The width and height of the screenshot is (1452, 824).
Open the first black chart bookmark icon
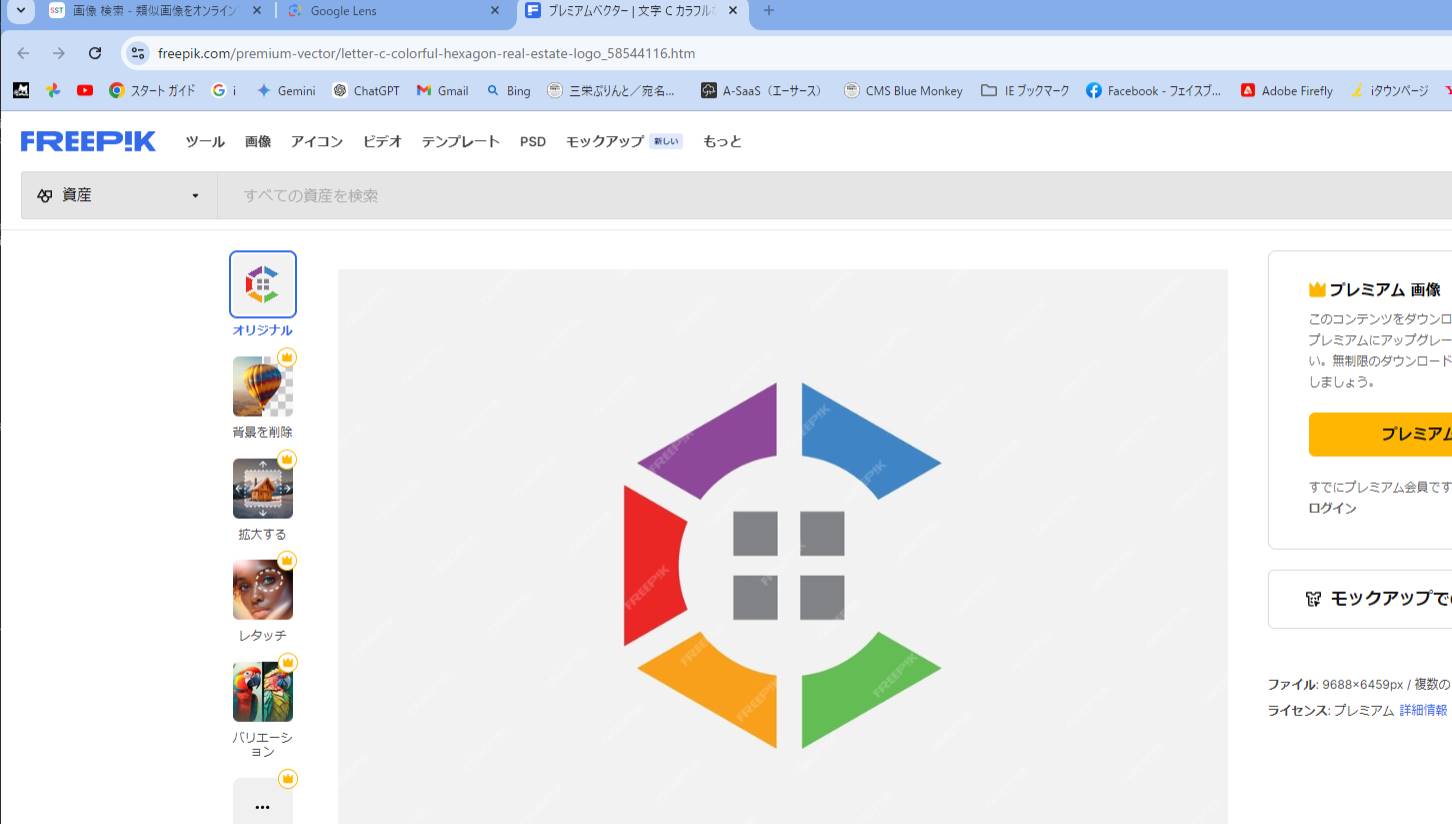click(x=21, y=90)
